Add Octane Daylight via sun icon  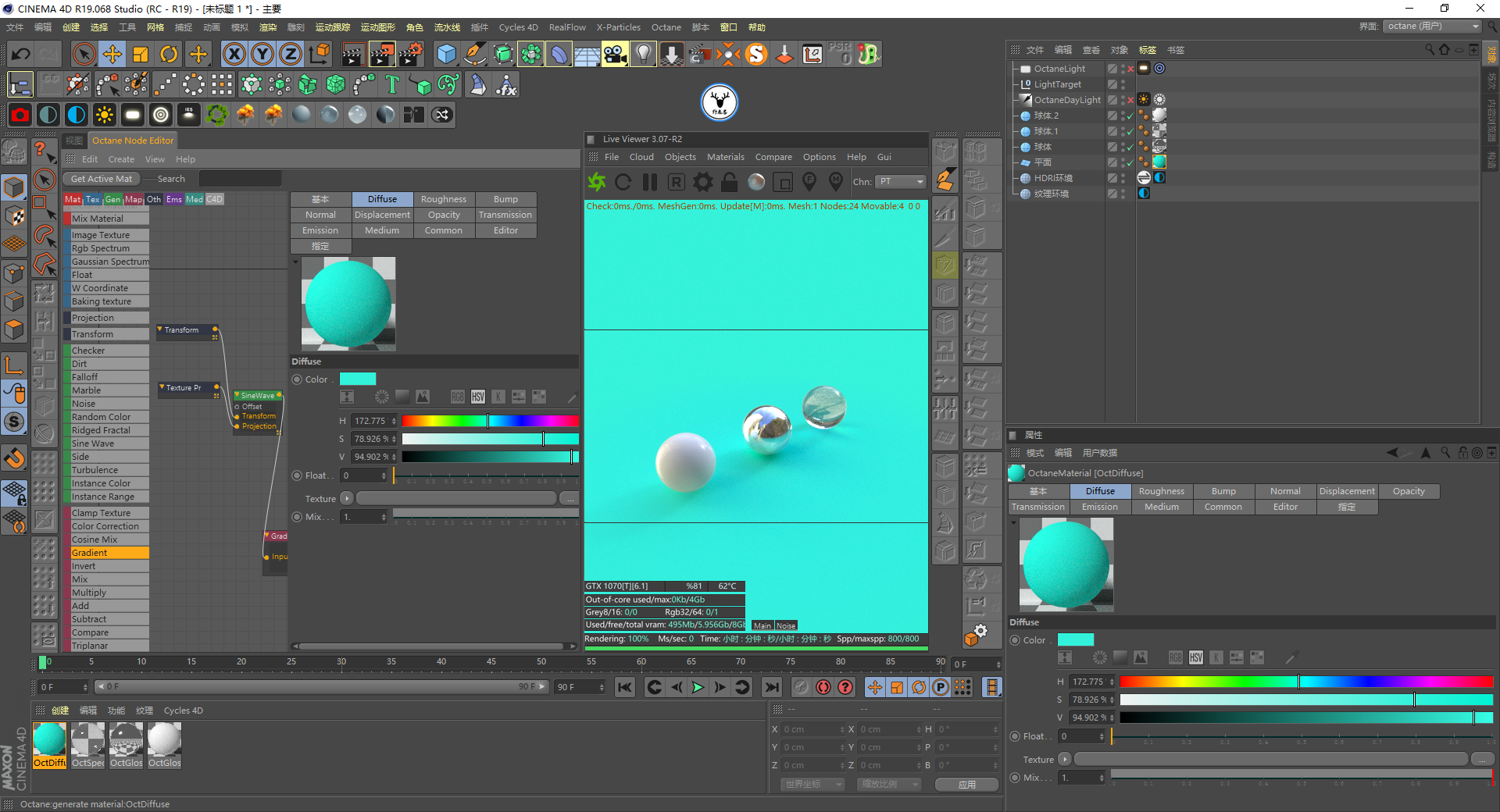point(104,115)
